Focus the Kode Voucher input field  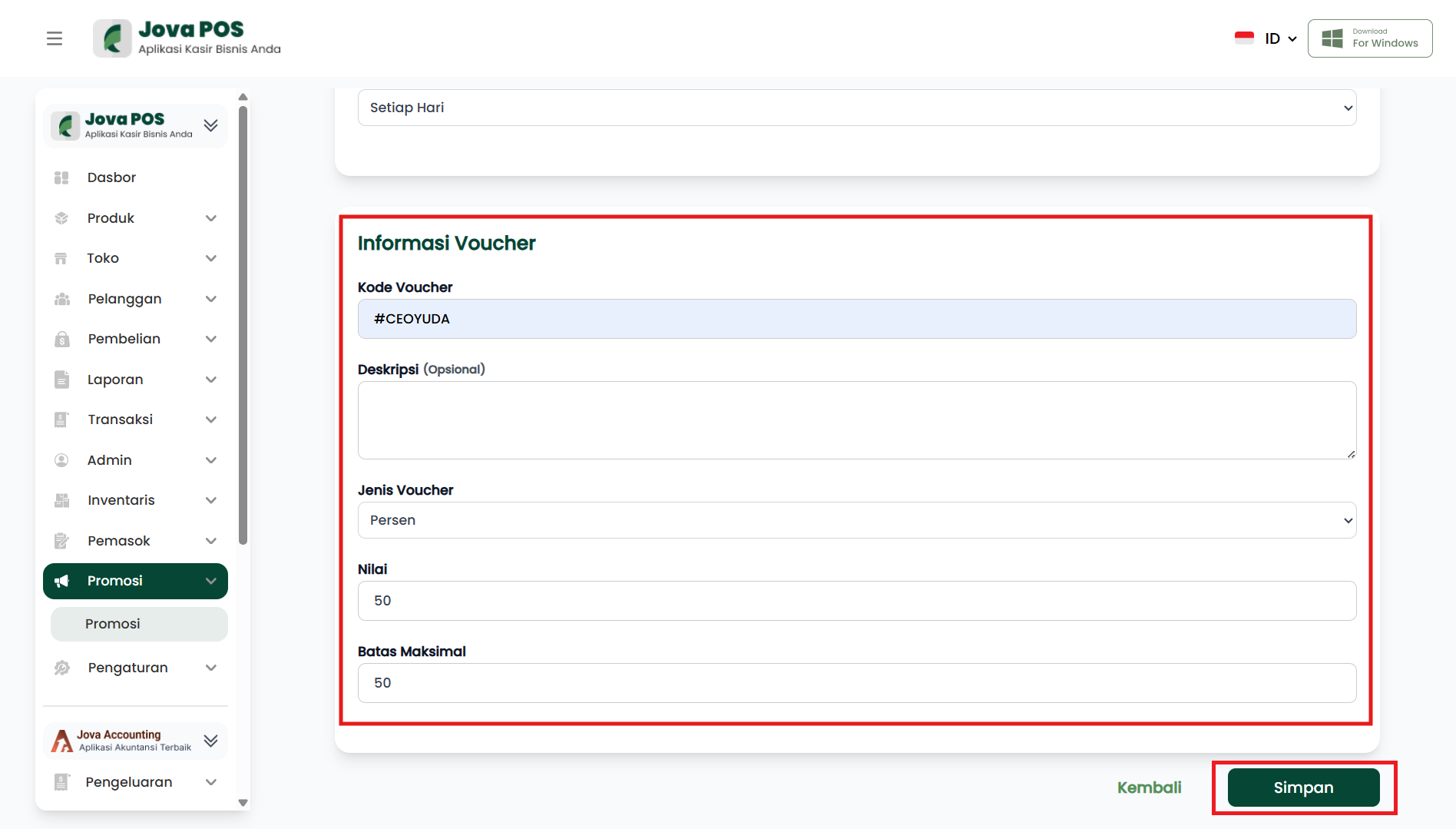[856, 319]
